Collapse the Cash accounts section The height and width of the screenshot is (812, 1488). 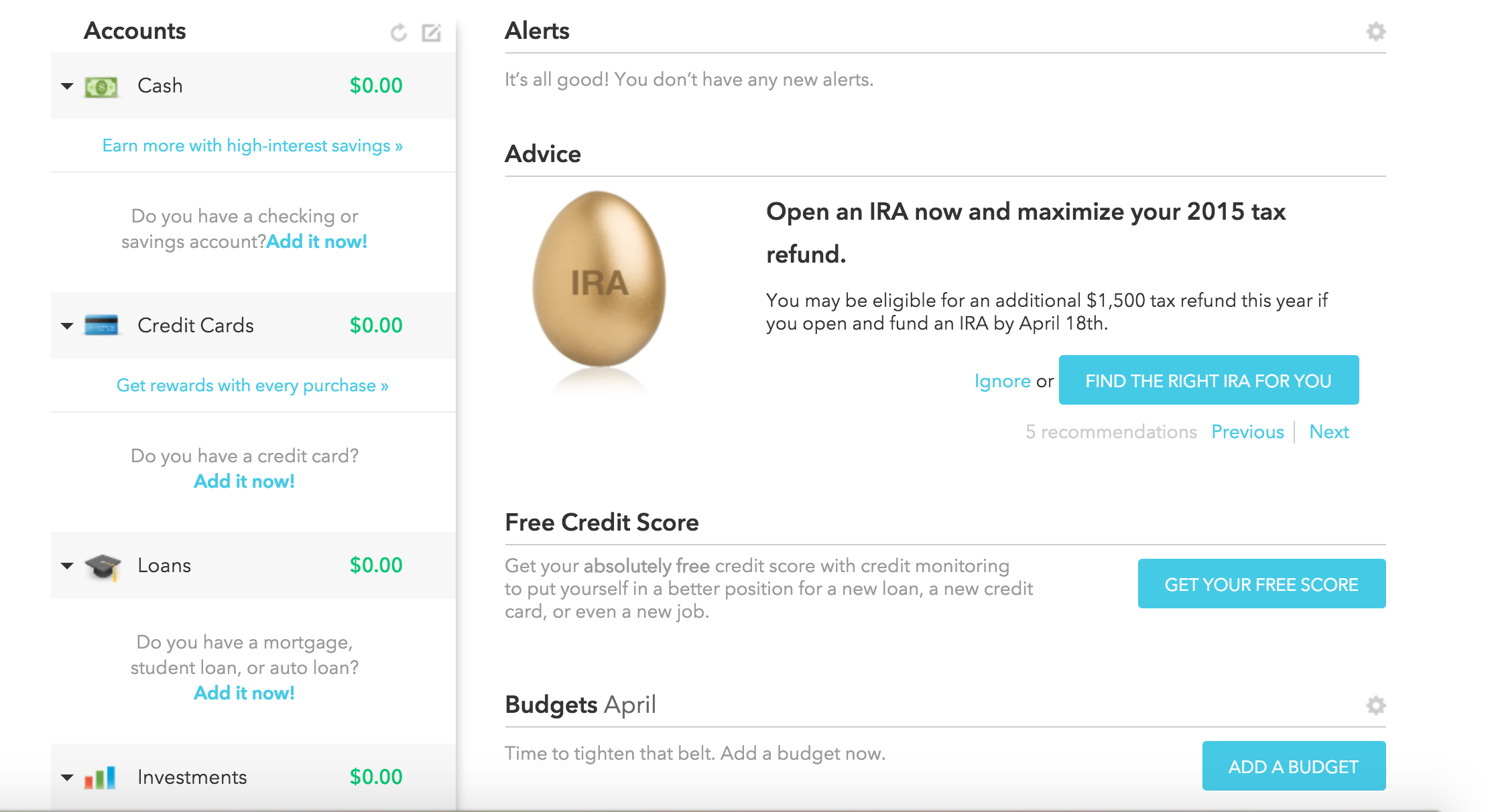67,86
